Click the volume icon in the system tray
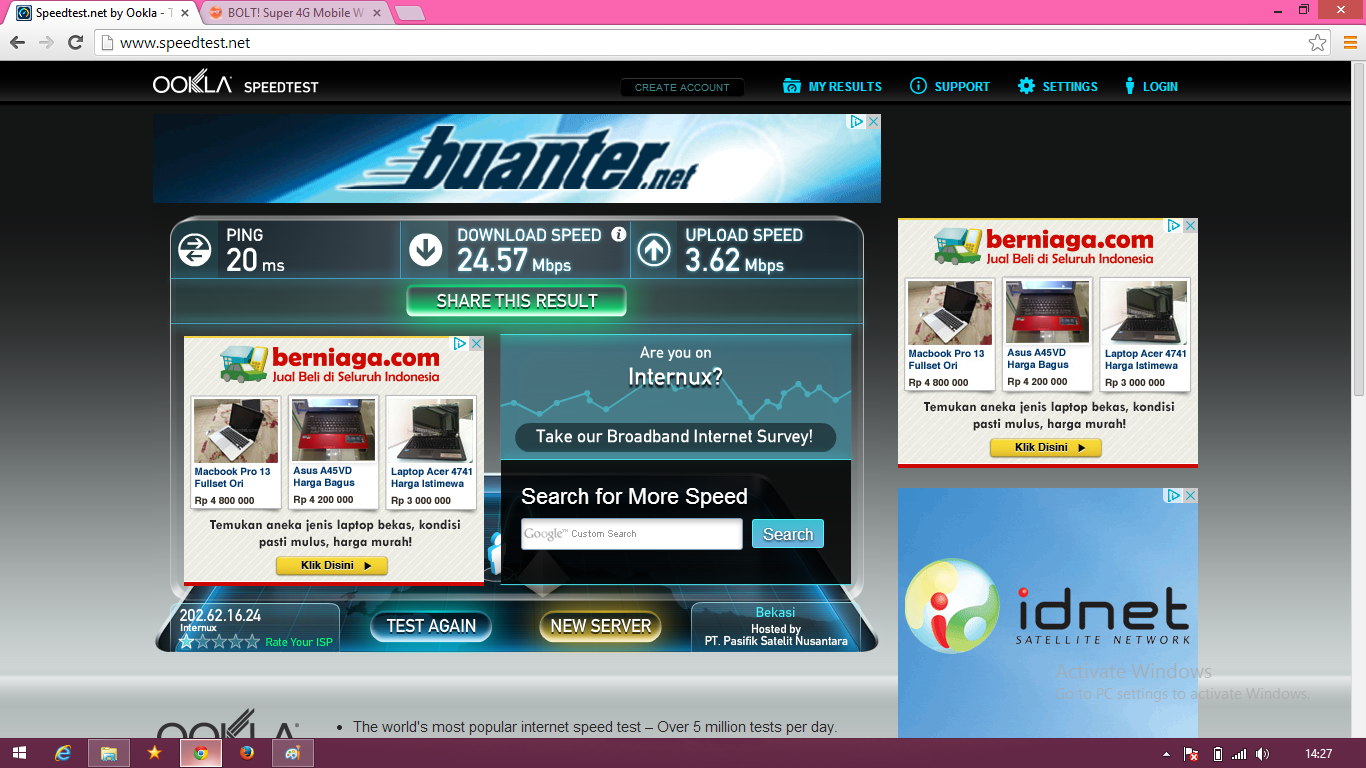The height and width of the screenshot is (768, 1366). pos(1262,754)
